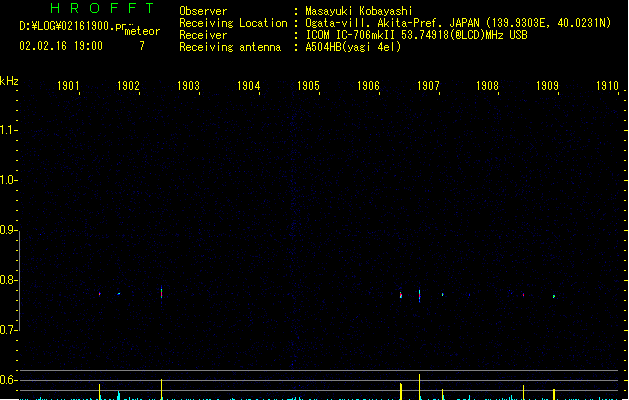Click the 'Receiving antenna' field label
The height and width of the screenshot is (400, 629).
tap(230, 47)
